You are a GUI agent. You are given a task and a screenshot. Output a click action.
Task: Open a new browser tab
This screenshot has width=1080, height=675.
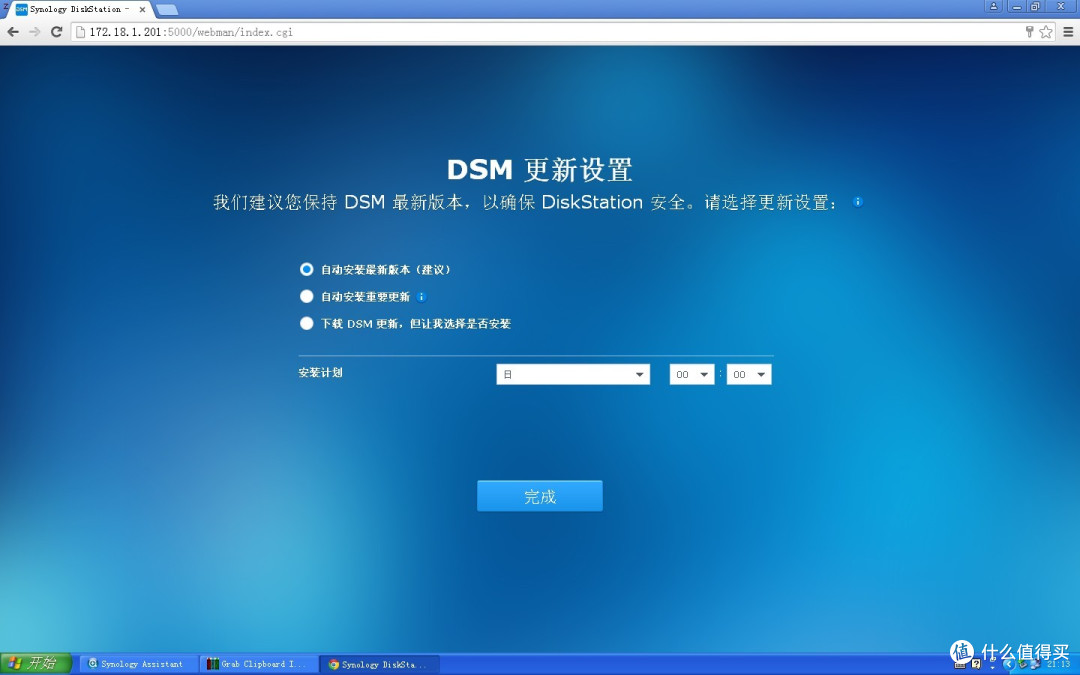[x=167, y=10]
